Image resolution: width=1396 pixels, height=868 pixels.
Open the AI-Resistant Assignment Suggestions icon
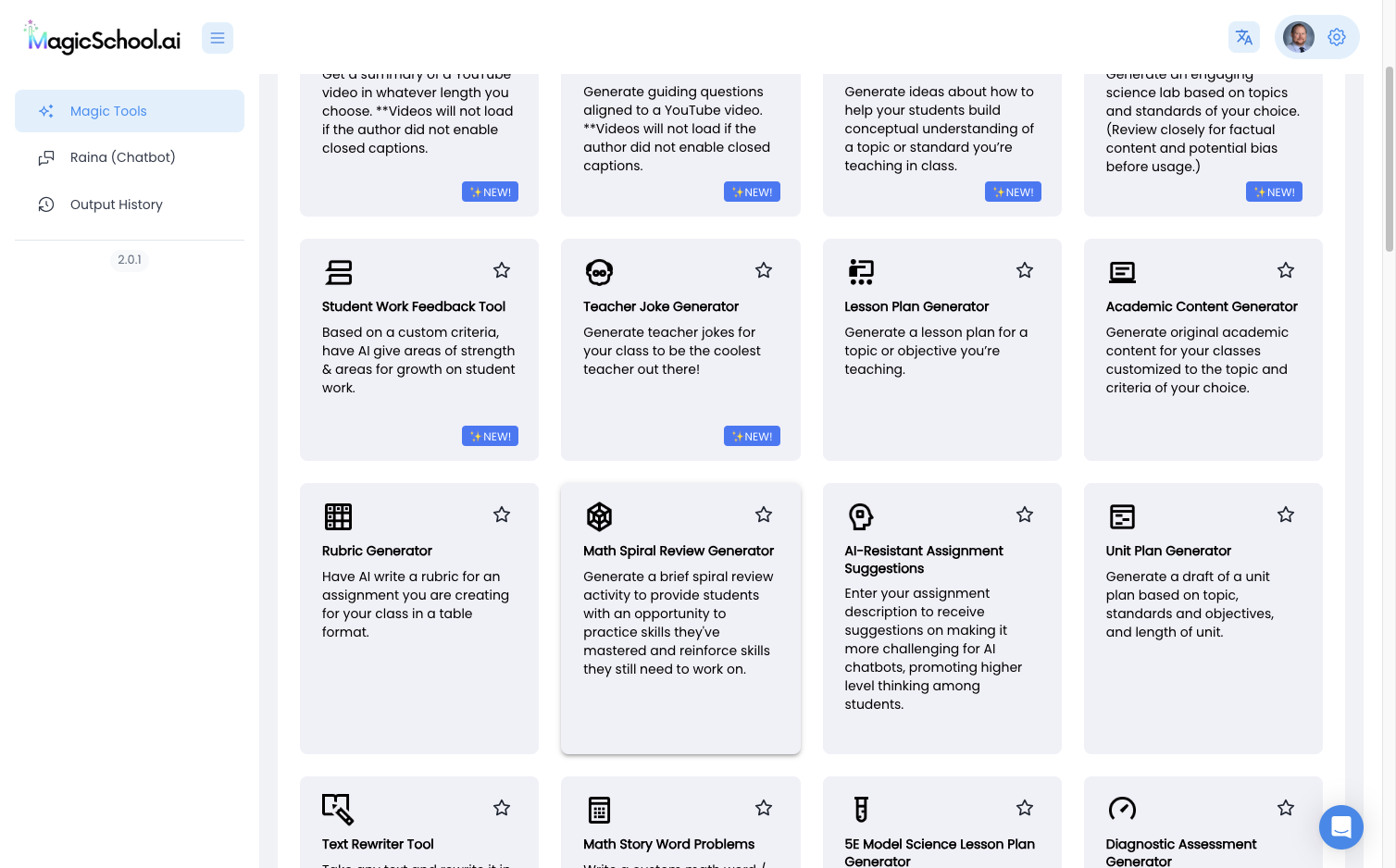pos(861,516)
